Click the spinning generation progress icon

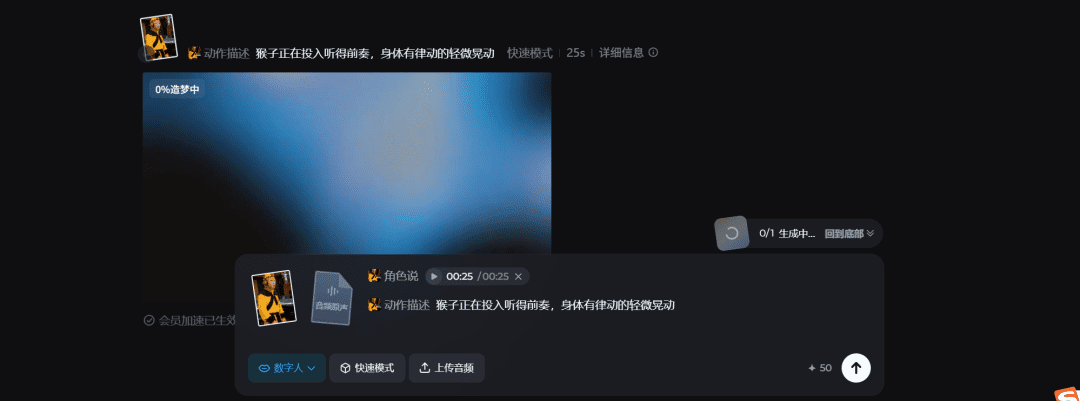pos(731,234)
